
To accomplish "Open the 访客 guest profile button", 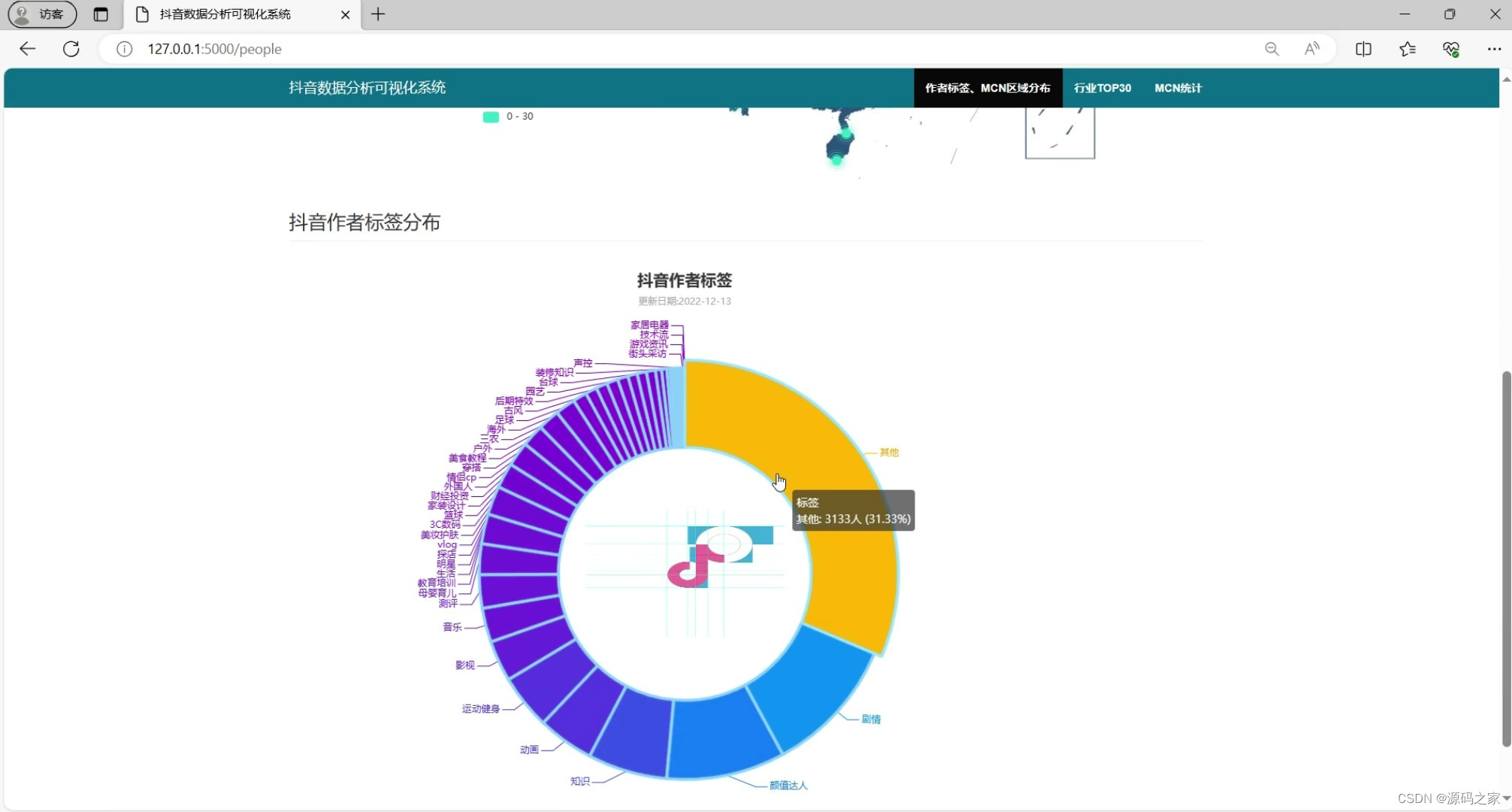I will (x=42, y=14).
